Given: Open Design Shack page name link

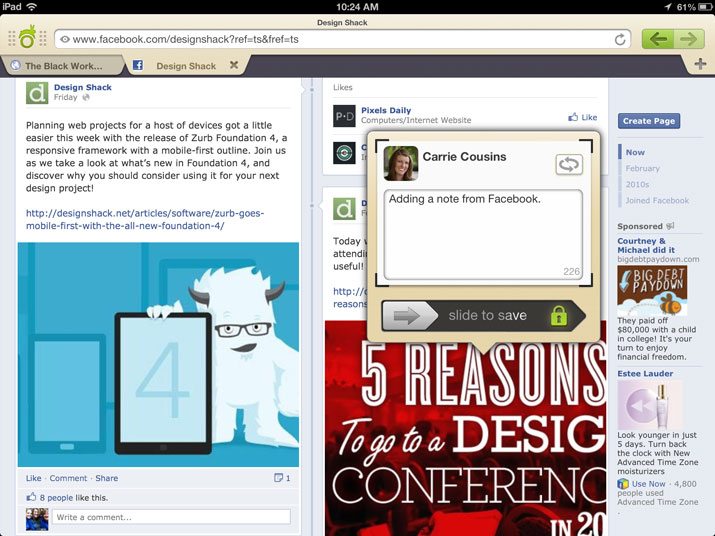Looking at the screenshot, I should point(83,87).
